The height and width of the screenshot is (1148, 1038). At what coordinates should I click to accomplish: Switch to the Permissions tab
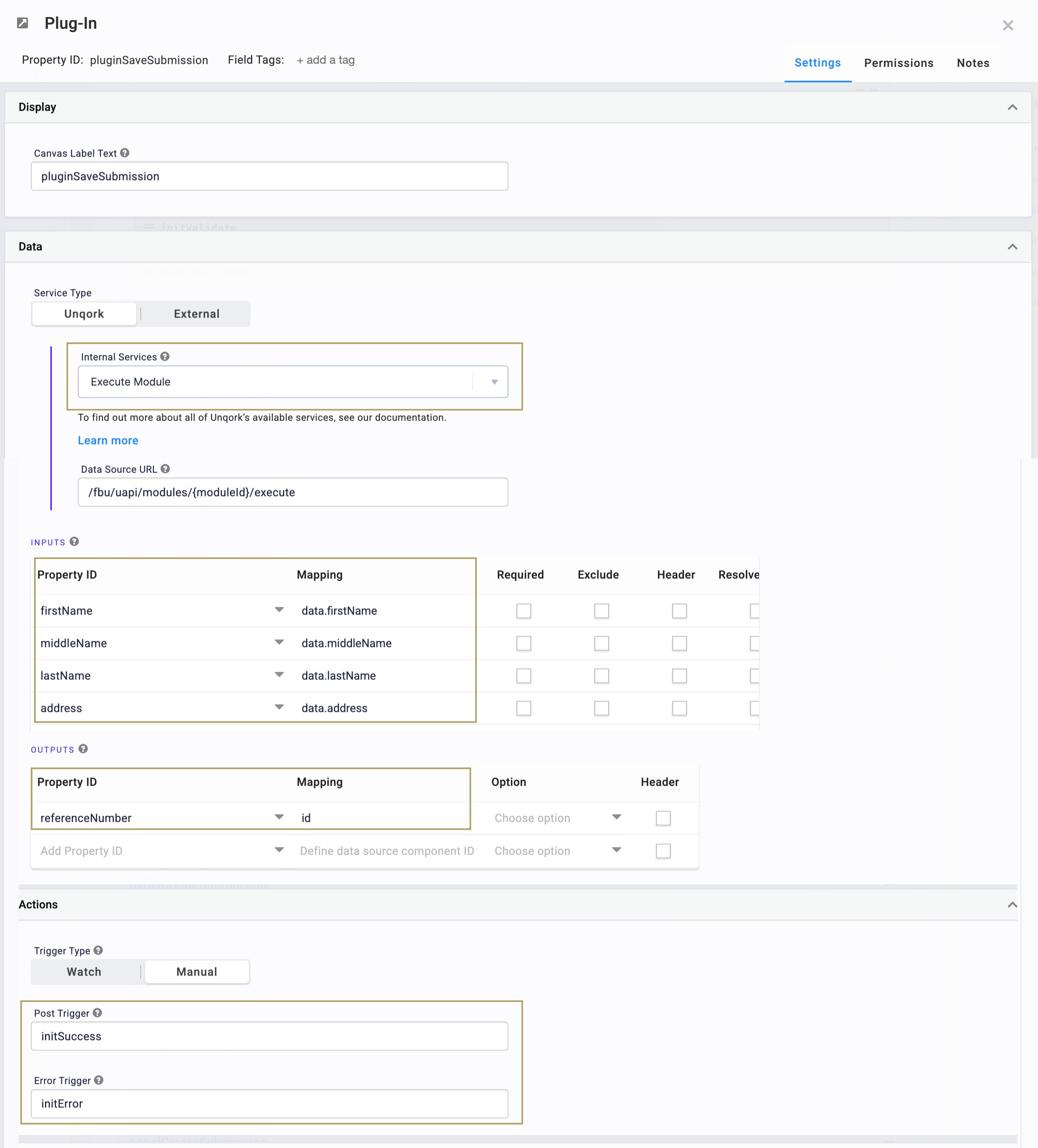tap(898, 62)
